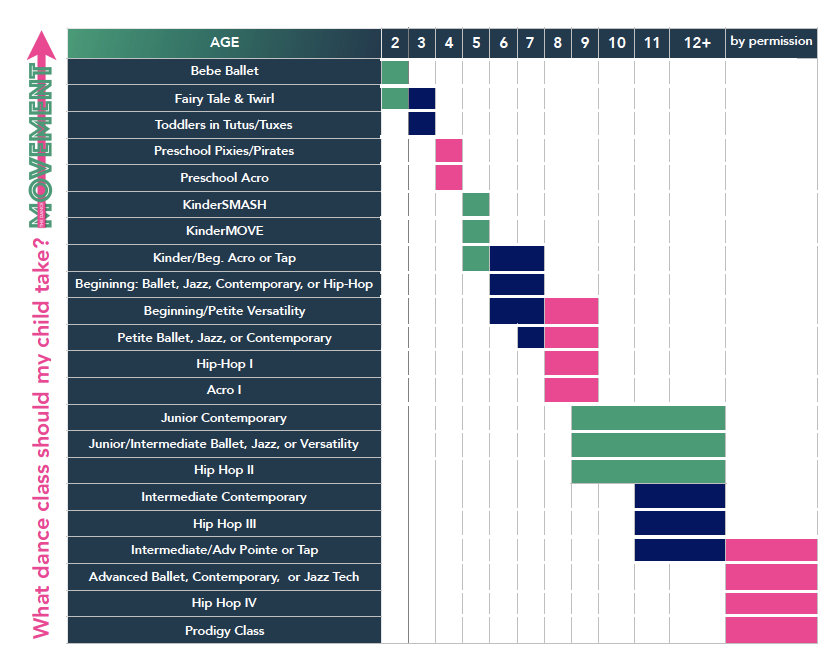Image resolution: width=839 pixels, height=660 pixels.
Task: Click green bar in Junior Contemporary row
Action: (649, 418)
